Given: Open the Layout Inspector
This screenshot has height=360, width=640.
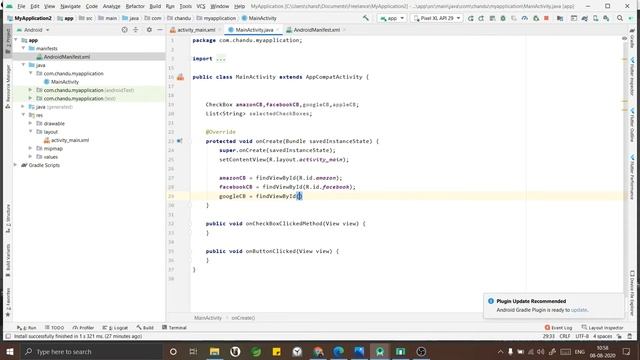Looking at the screenshot, I should click(x=602, y=327).
